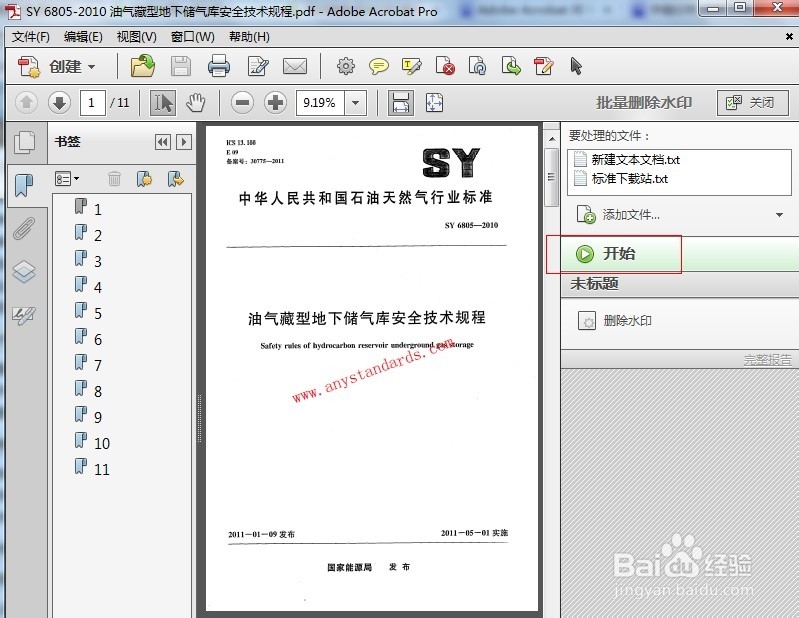
Task: Click the Edit PDF form icon
Action: coord(543,66)
